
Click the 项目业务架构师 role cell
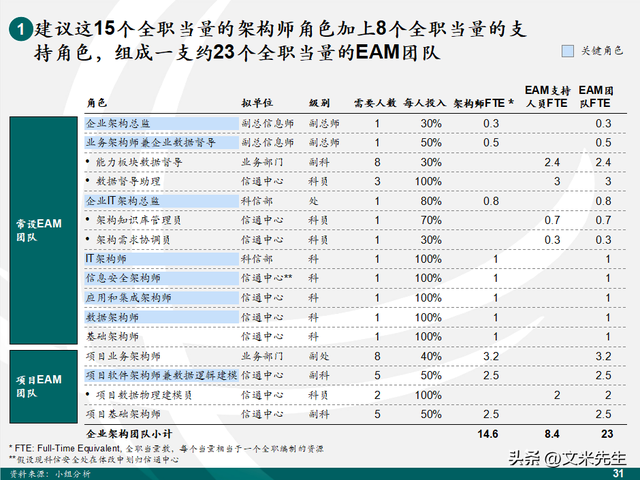point(125,355)
